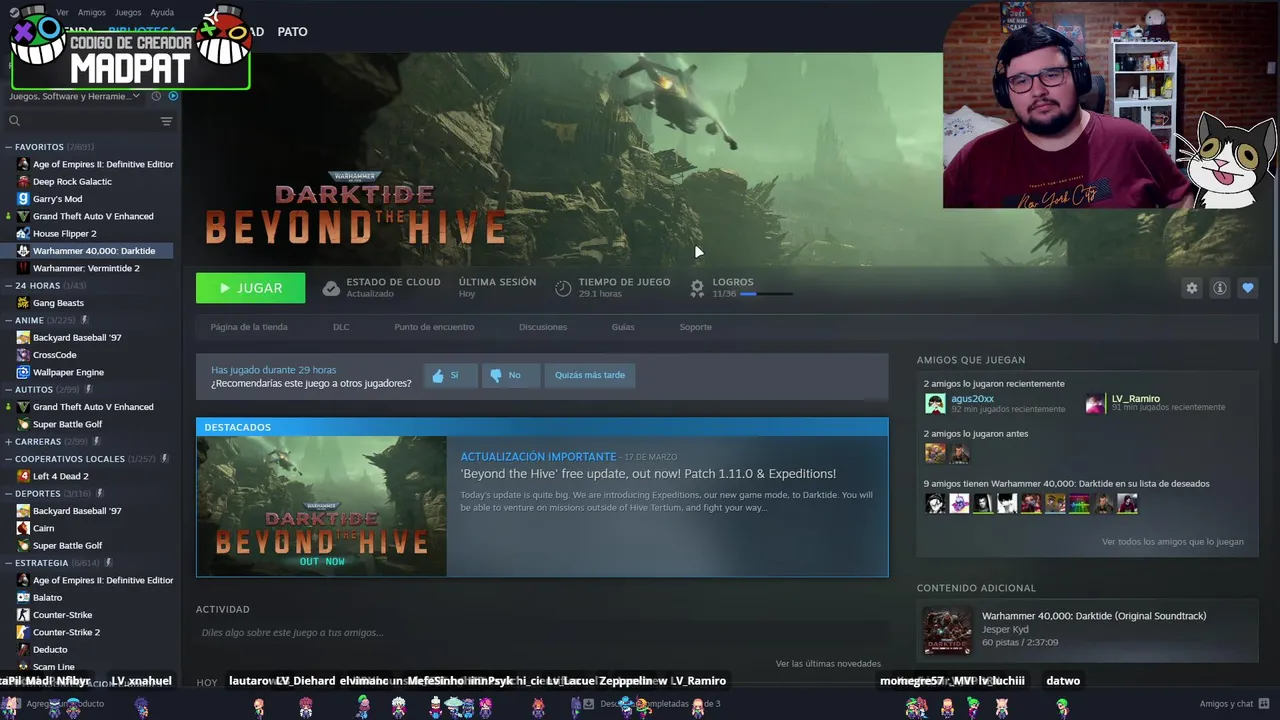Open the game info icon
1280x720 pixels.
1220,288
